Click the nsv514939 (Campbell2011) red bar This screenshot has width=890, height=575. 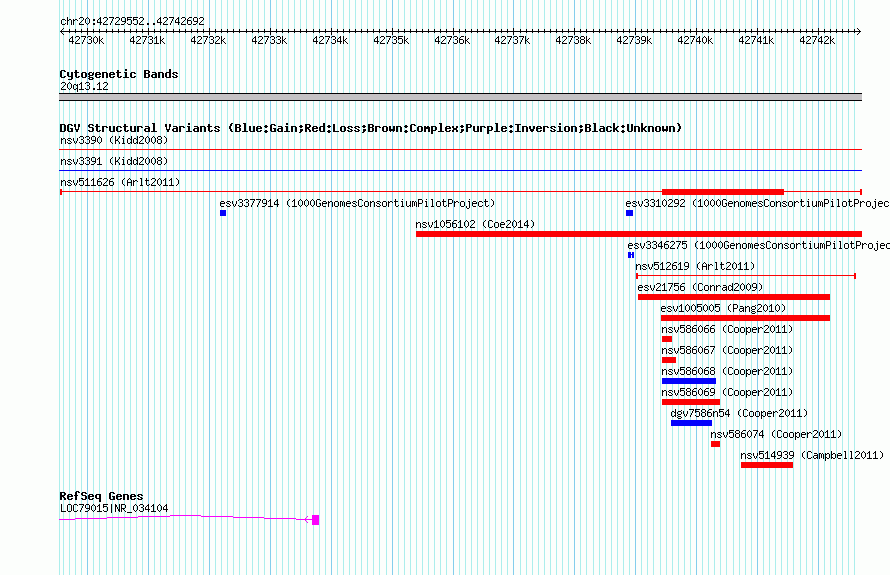[767, 465]
